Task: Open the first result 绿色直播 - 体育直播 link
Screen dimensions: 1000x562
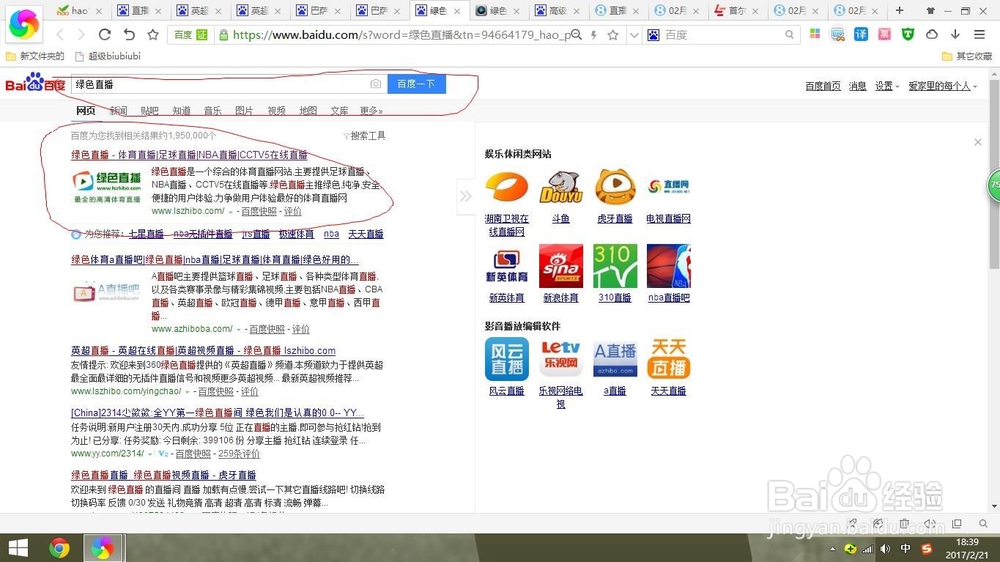Action: [189, 155]
